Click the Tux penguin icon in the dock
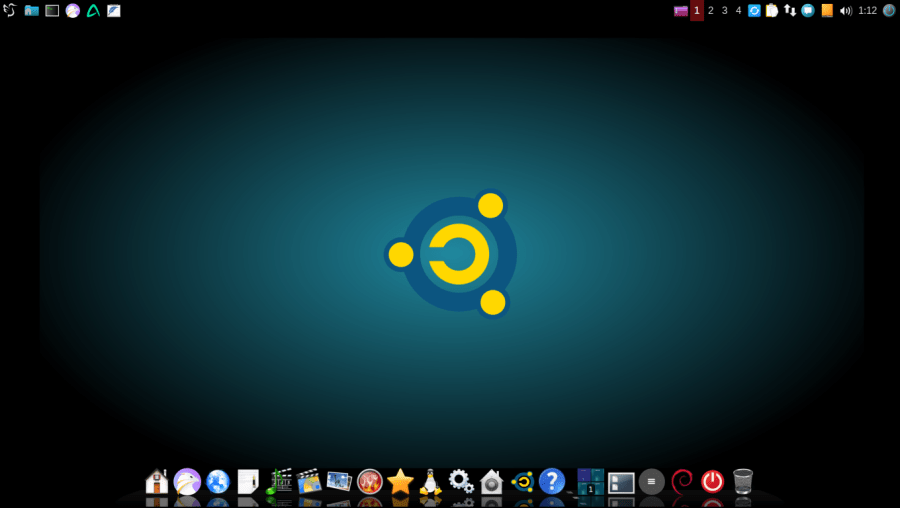This screenshot has height=508, width=900. 431,482
